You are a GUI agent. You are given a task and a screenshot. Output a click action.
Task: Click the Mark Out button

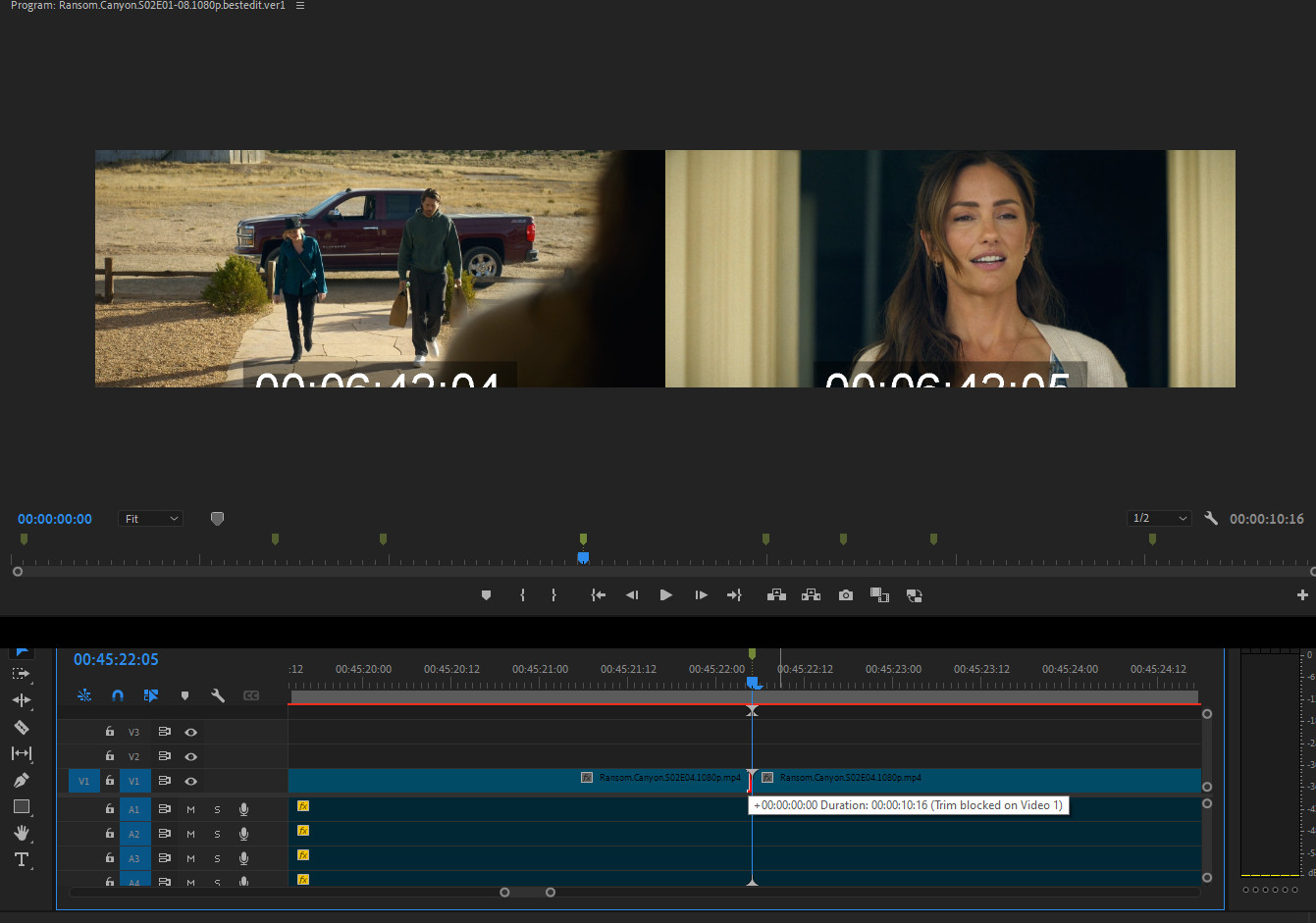[553, 595]
